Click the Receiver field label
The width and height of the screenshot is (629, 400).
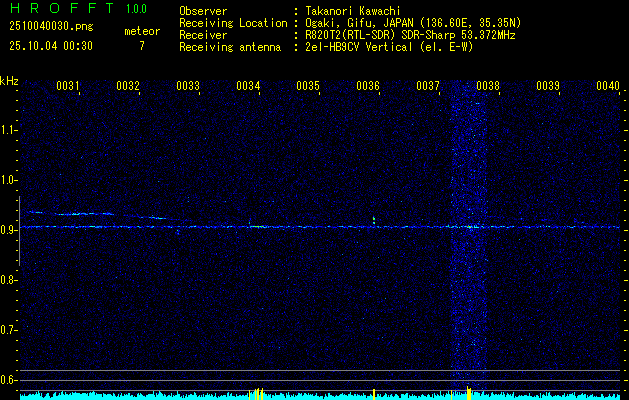(x=203, y=35)
